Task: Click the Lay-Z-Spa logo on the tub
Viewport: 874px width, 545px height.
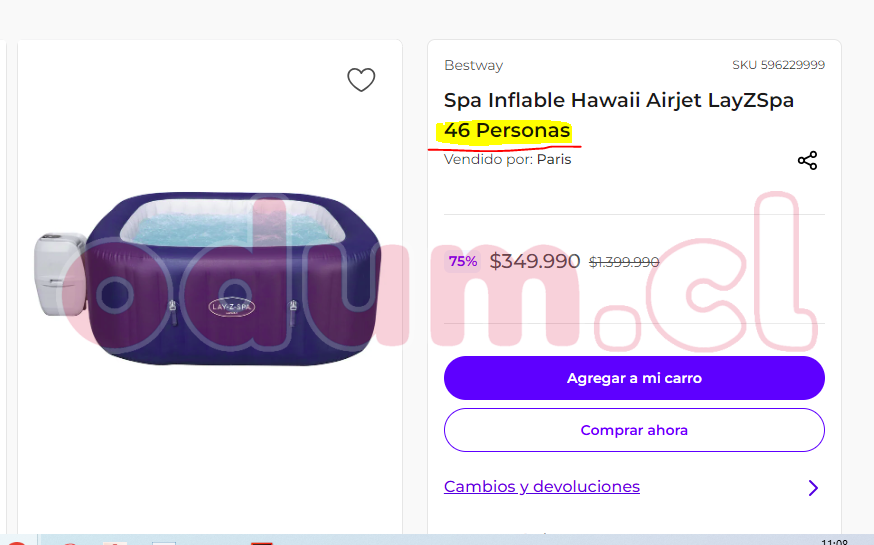Action: (x=231, y=305)
